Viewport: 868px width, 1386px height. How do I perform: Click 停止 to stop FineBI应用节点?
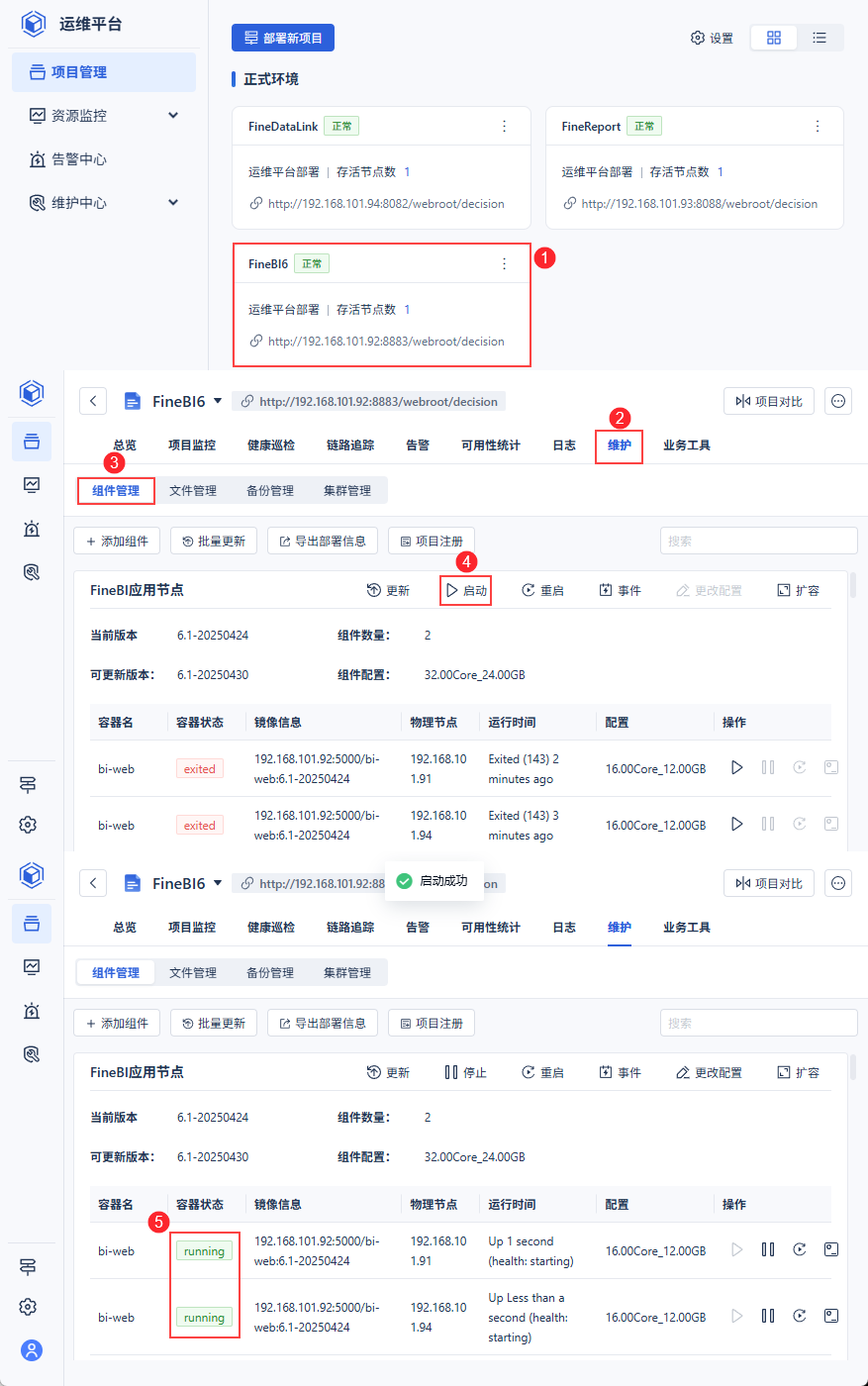tap(466, 1073)
